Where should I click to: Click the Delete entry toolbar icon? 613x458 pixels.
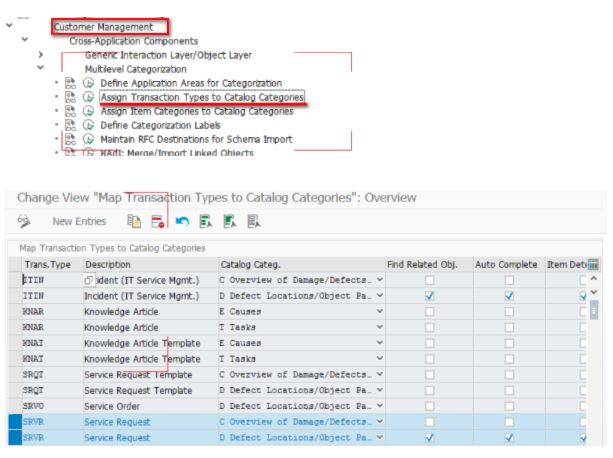158,222
